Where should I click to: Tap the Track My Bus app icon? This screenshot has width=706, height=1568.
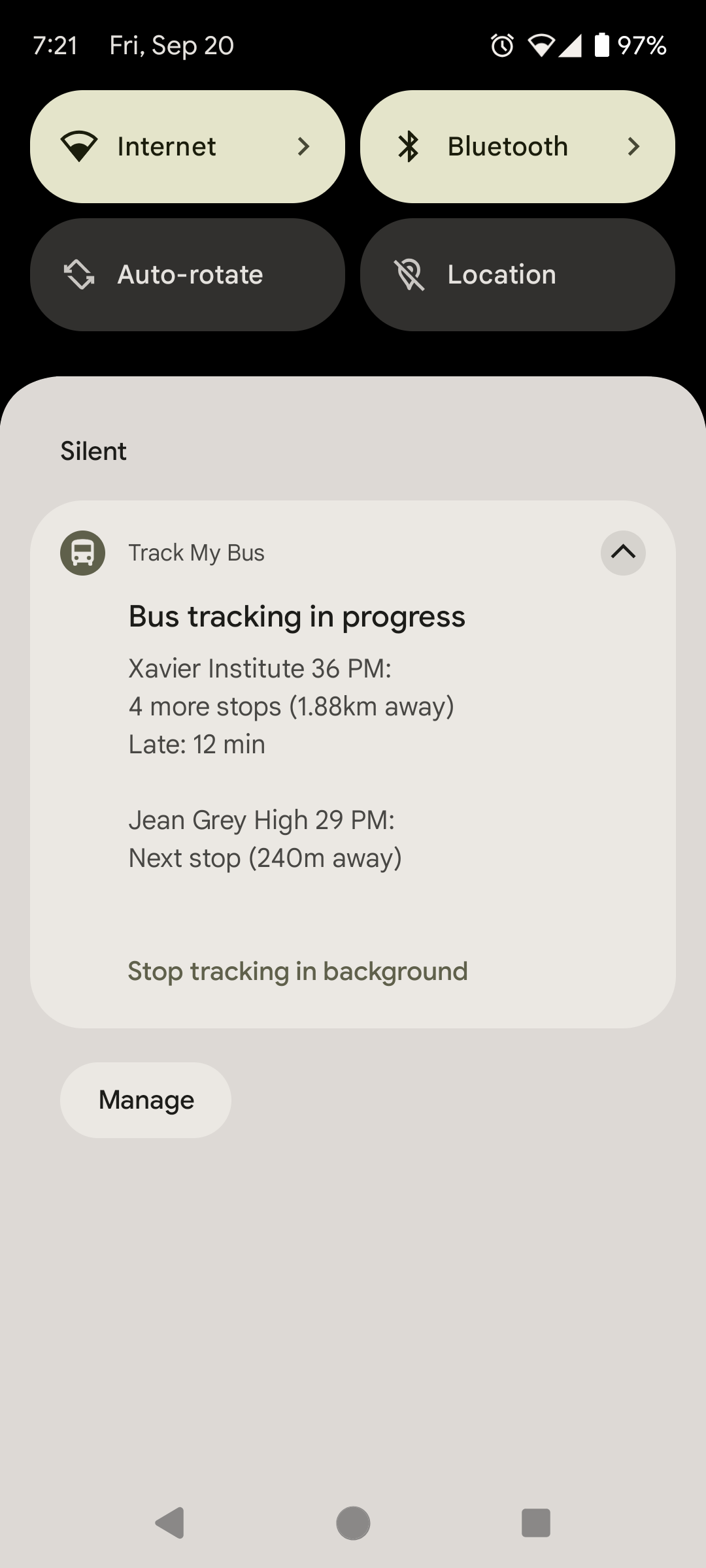click(83, 553)
